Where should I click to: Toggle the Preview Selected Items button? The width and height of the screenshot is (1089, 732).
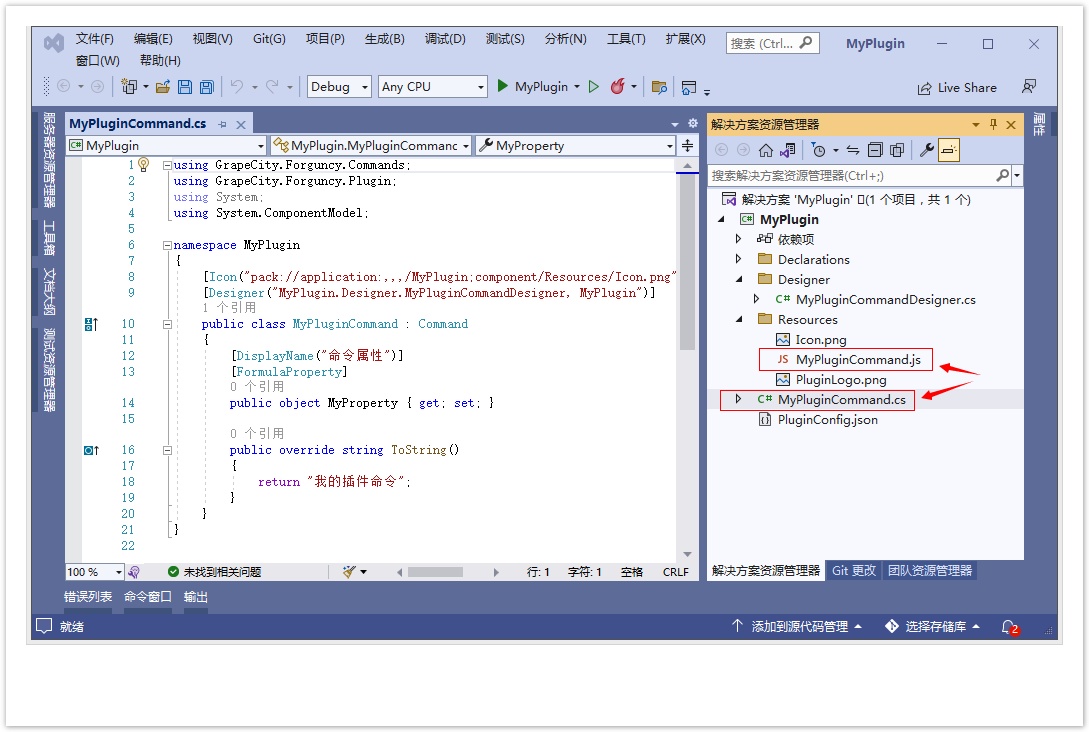pos(949,150)
